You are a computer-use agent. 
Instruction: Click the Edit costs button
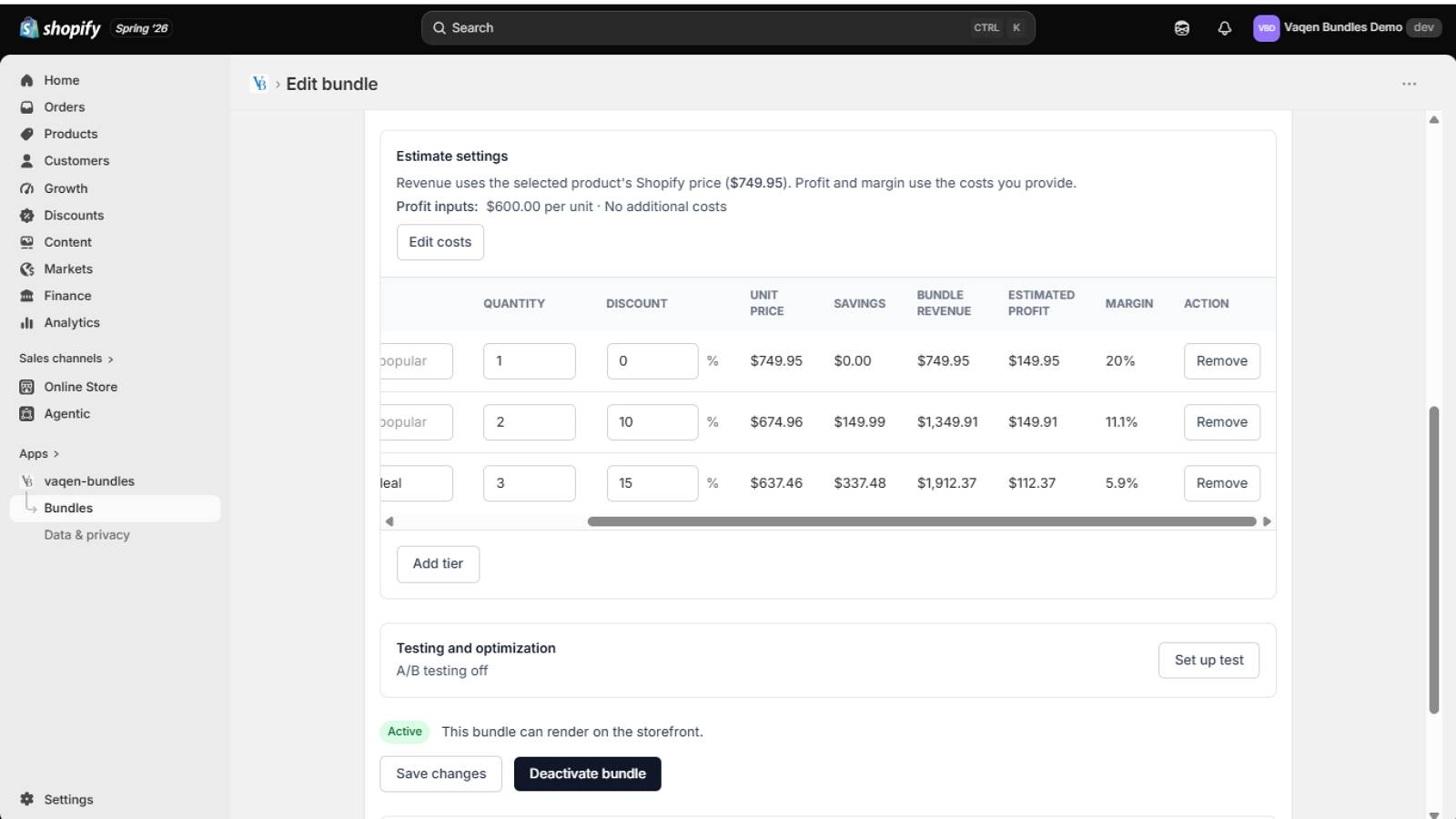point(440,242)
